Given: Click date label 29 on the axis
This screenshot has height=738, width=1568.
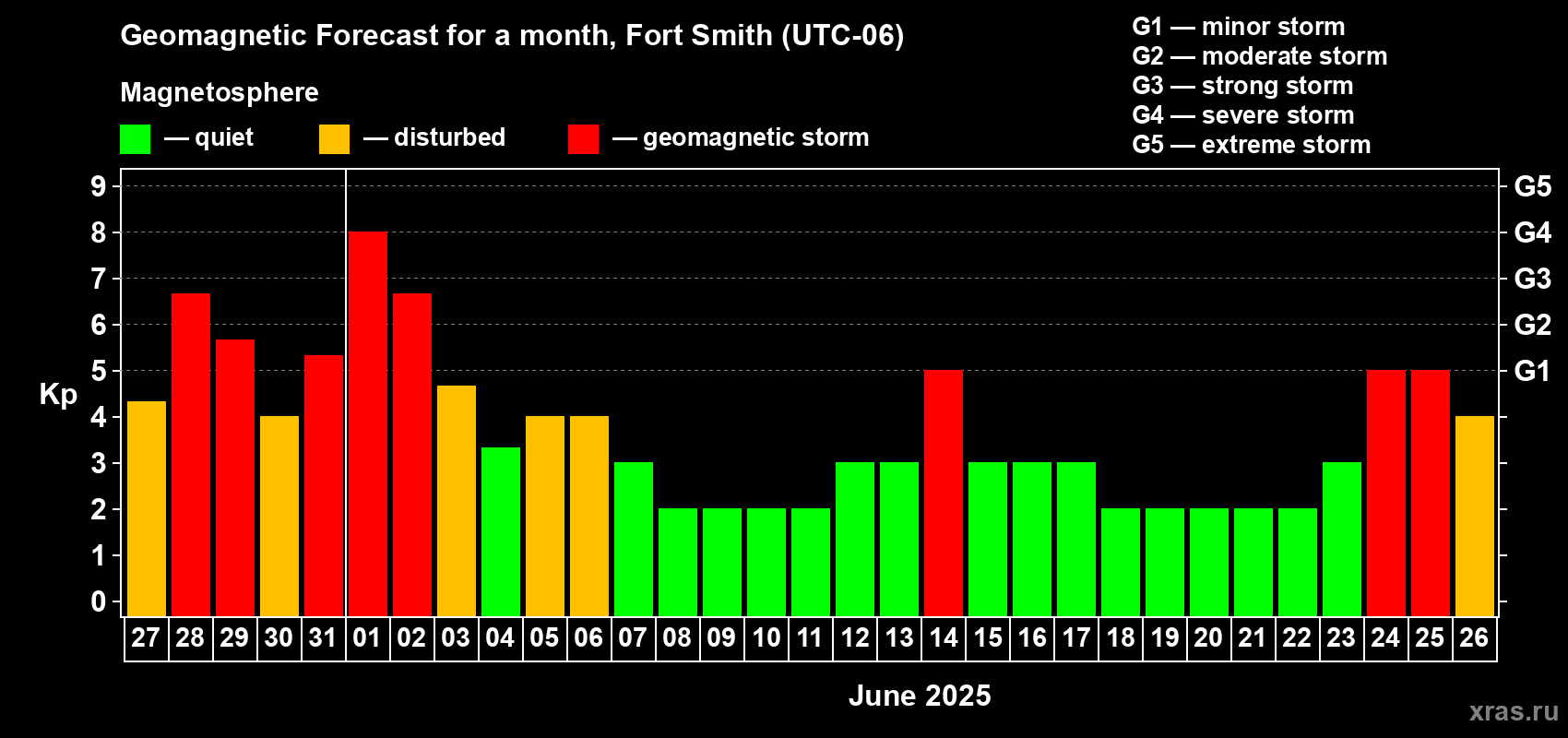Looking at the screenshot, I should coord(234,638).
